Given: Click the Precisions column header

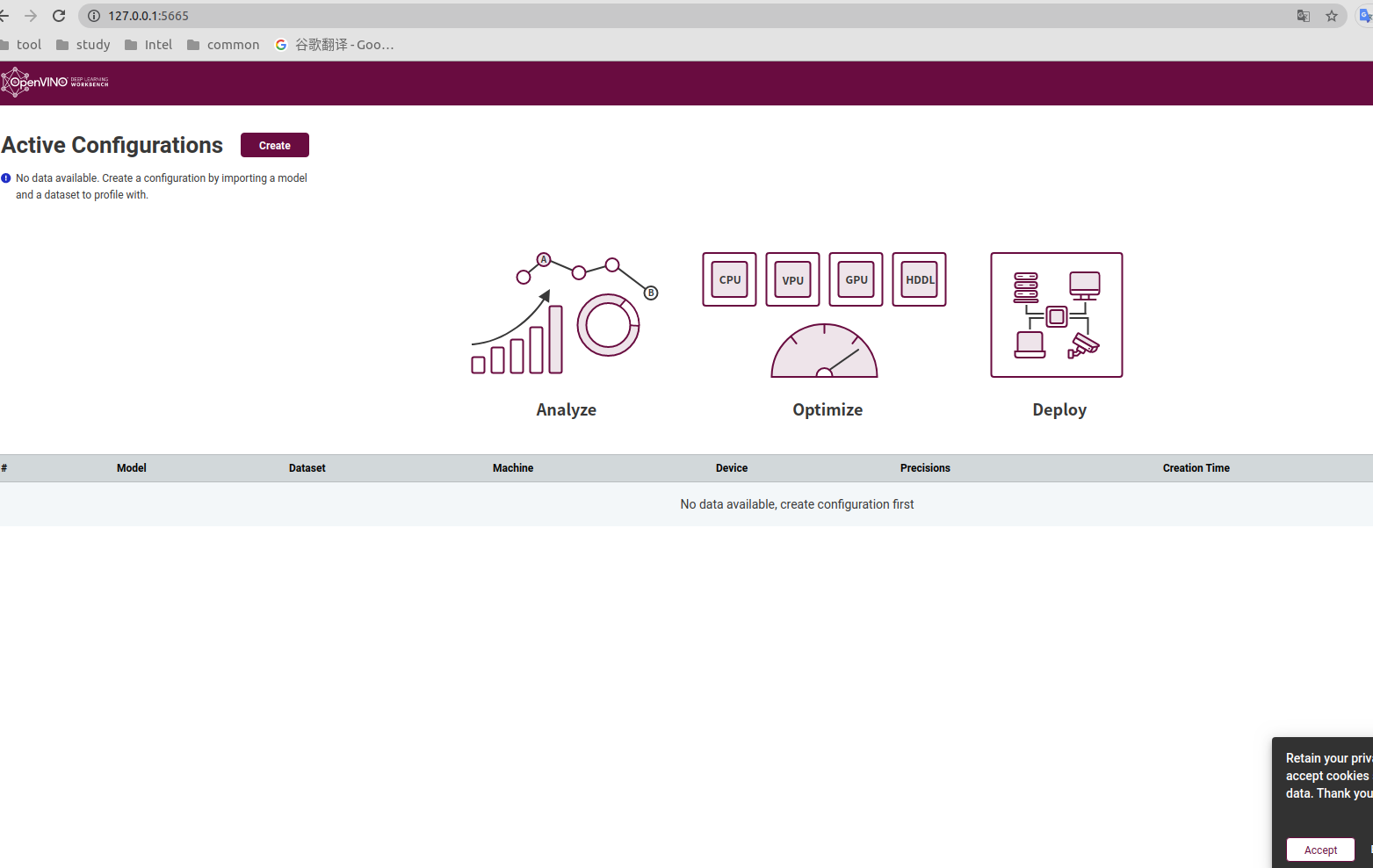Looking at the screenshot, I should click(925, 468).
